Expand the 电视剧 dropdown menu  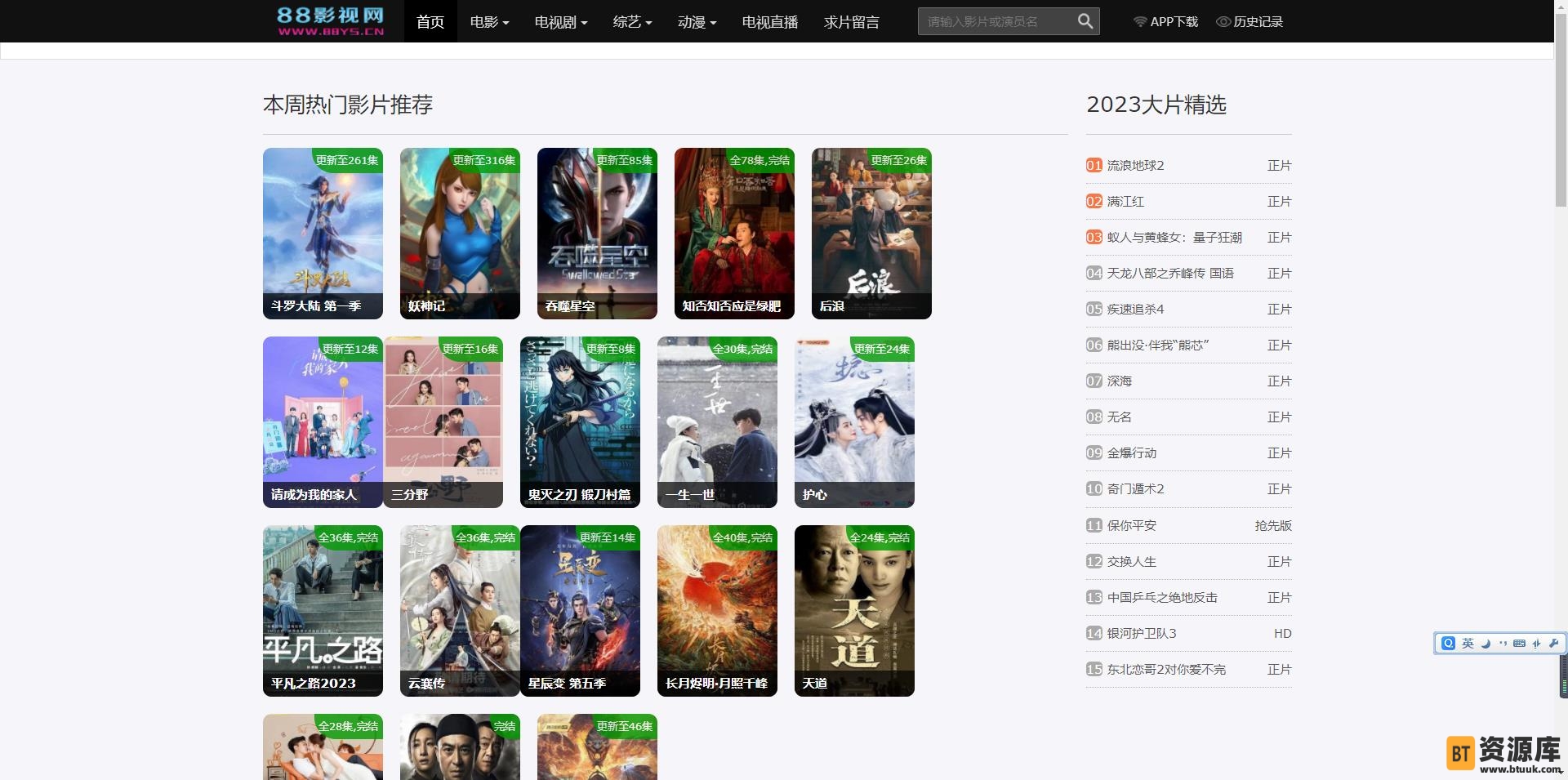pos(561,22)
